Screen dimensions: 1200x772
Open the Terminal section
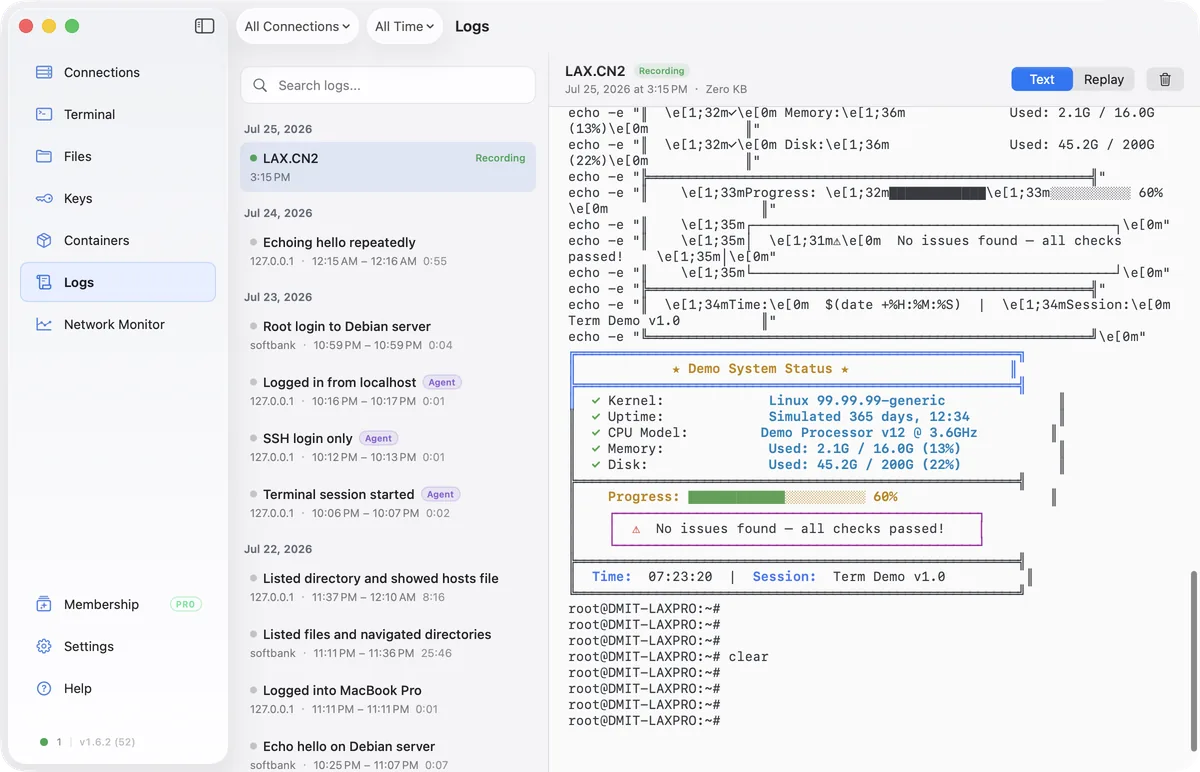(x=118, y=114)
